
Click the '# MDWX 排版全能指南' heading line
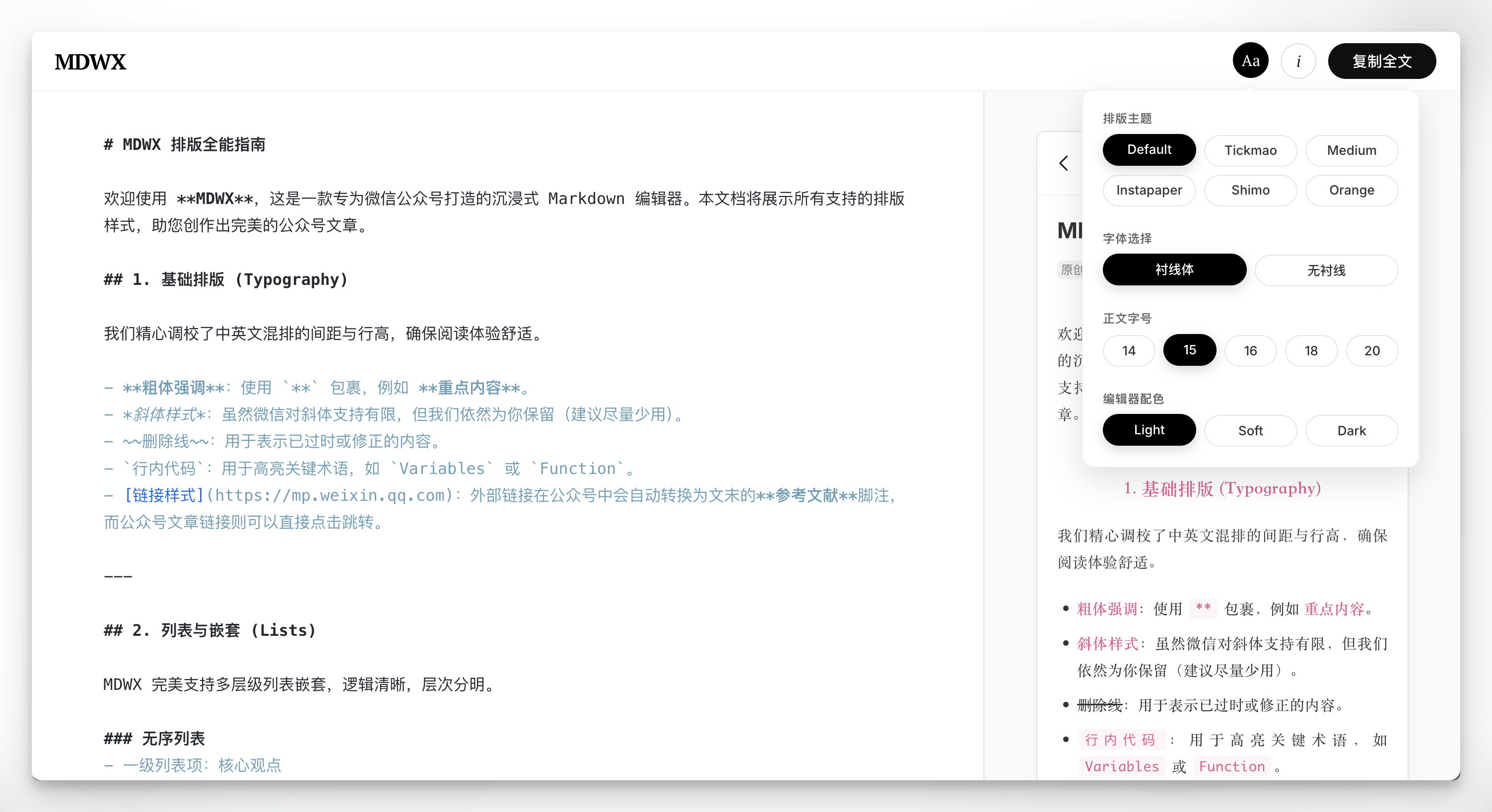(184, 144)
